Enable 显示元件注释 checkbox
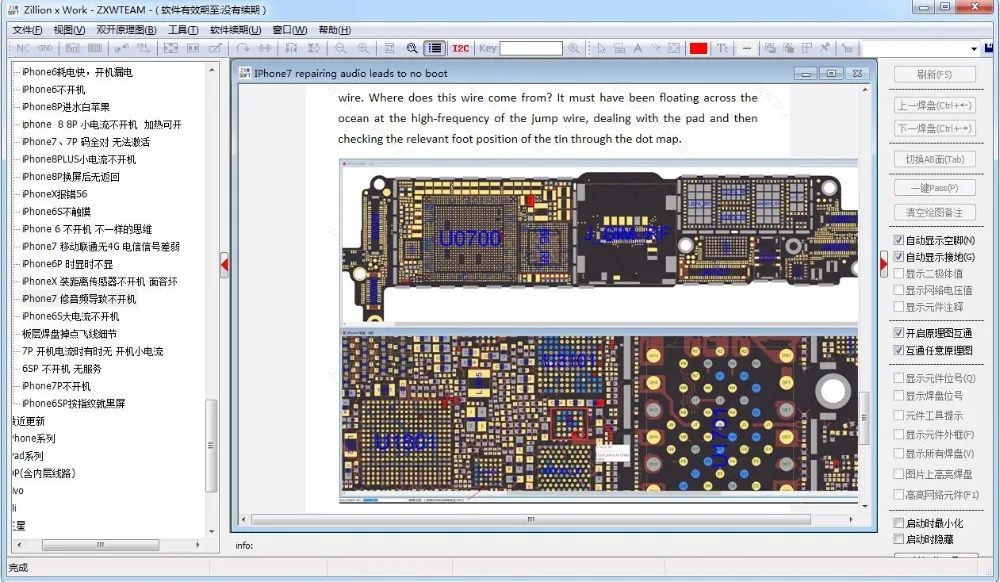 click(899, 307)
